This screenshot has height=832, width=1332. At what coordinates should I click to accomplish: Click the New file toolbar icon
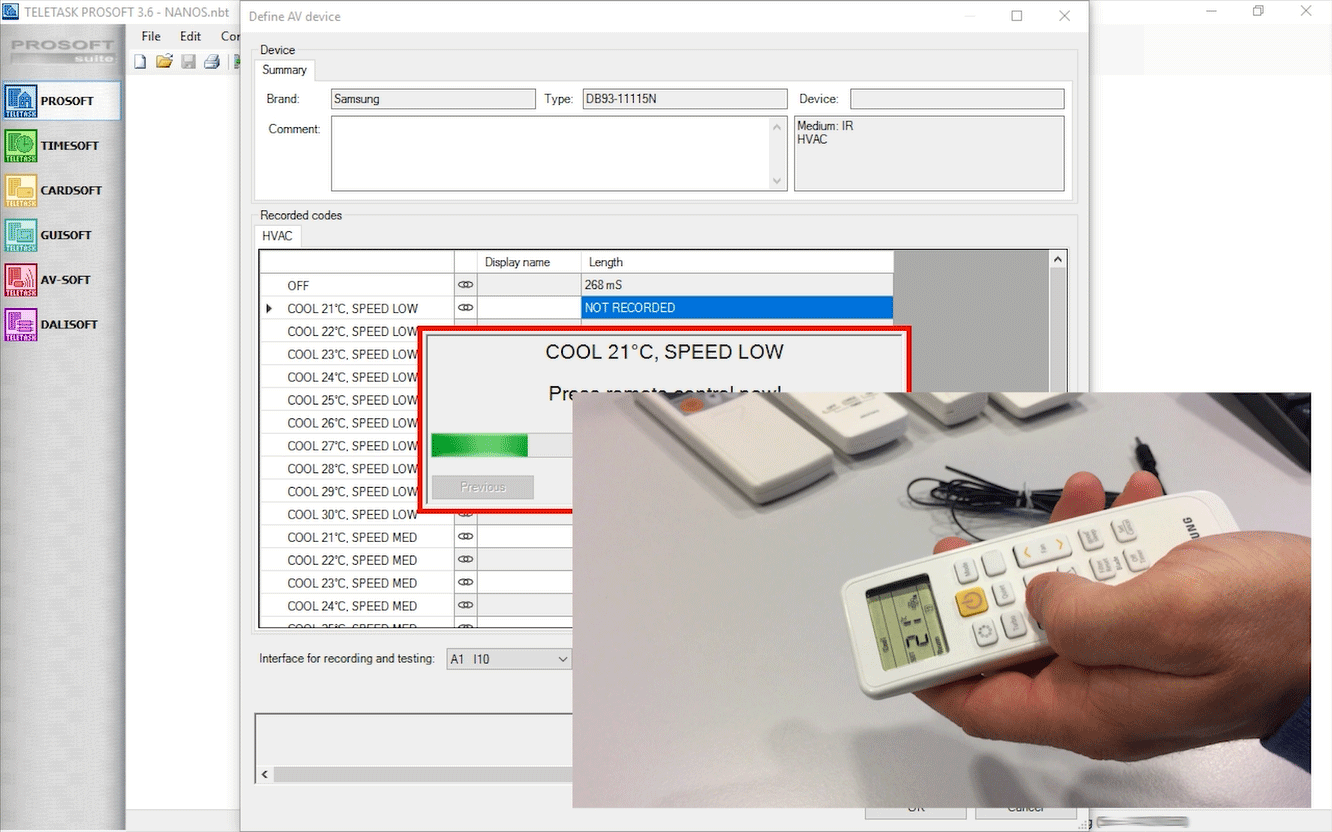(141, 62)
